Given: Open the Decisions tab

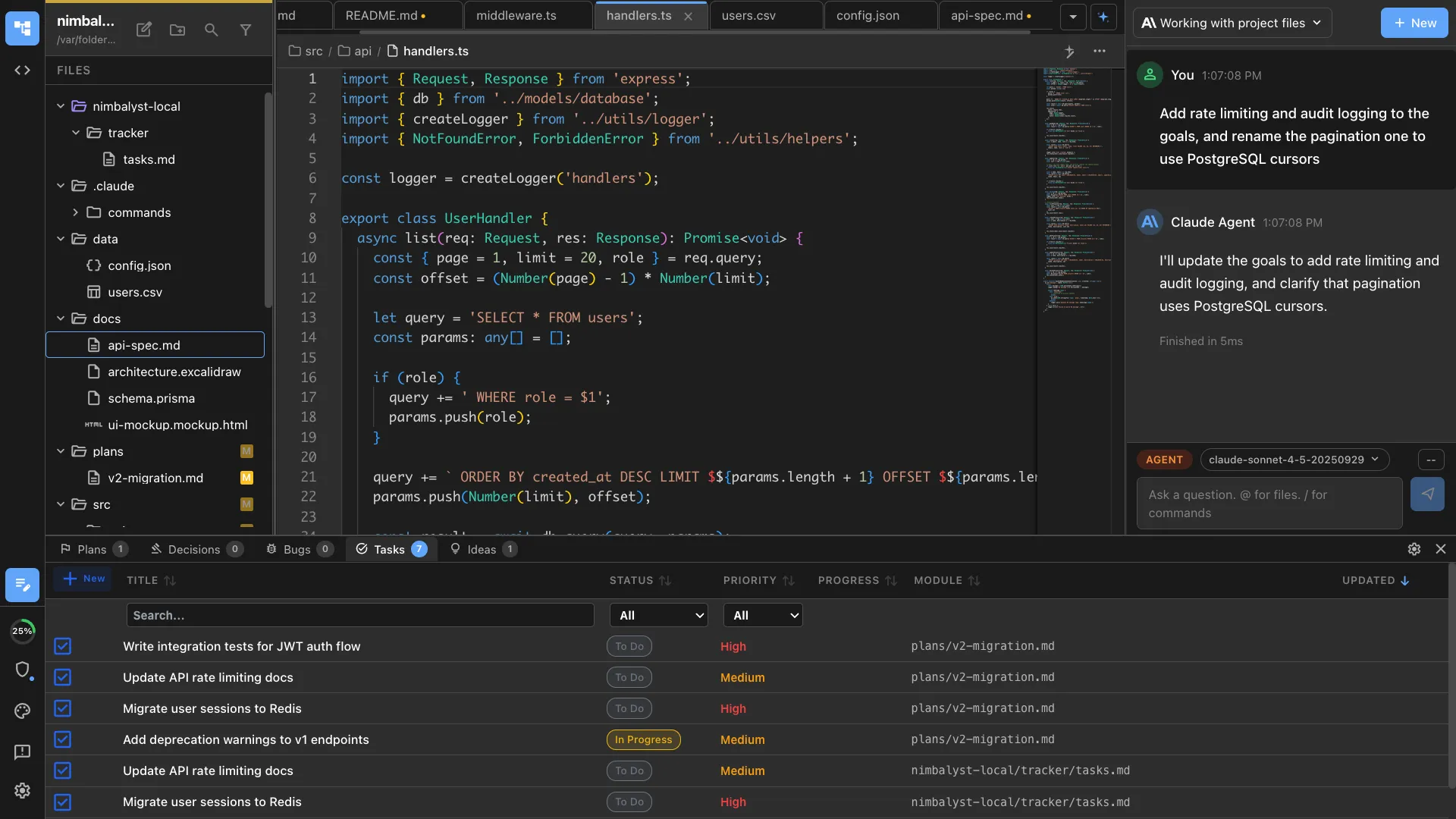Looking at the screenshot, I should pos(196,549).
